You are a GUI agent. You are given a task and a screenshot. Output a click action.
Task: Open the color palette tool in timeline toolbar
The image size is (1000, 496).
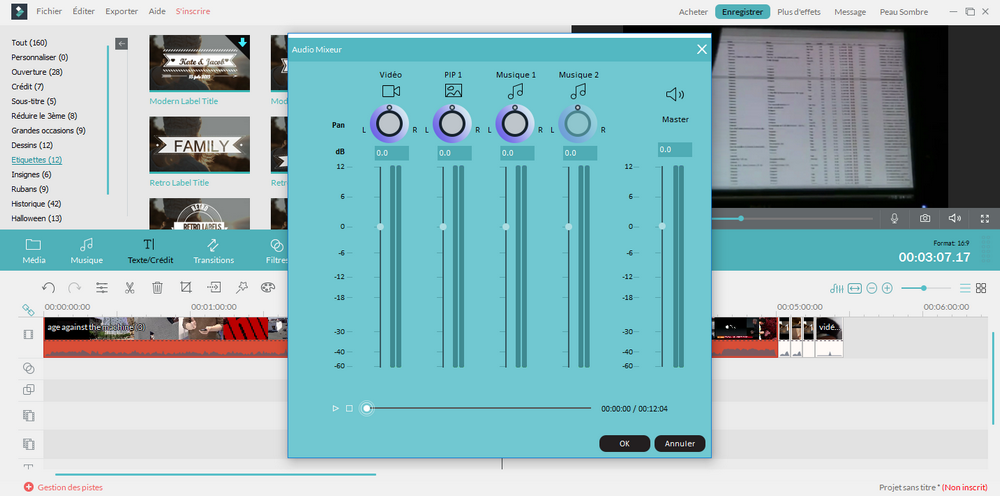(267, 288)
